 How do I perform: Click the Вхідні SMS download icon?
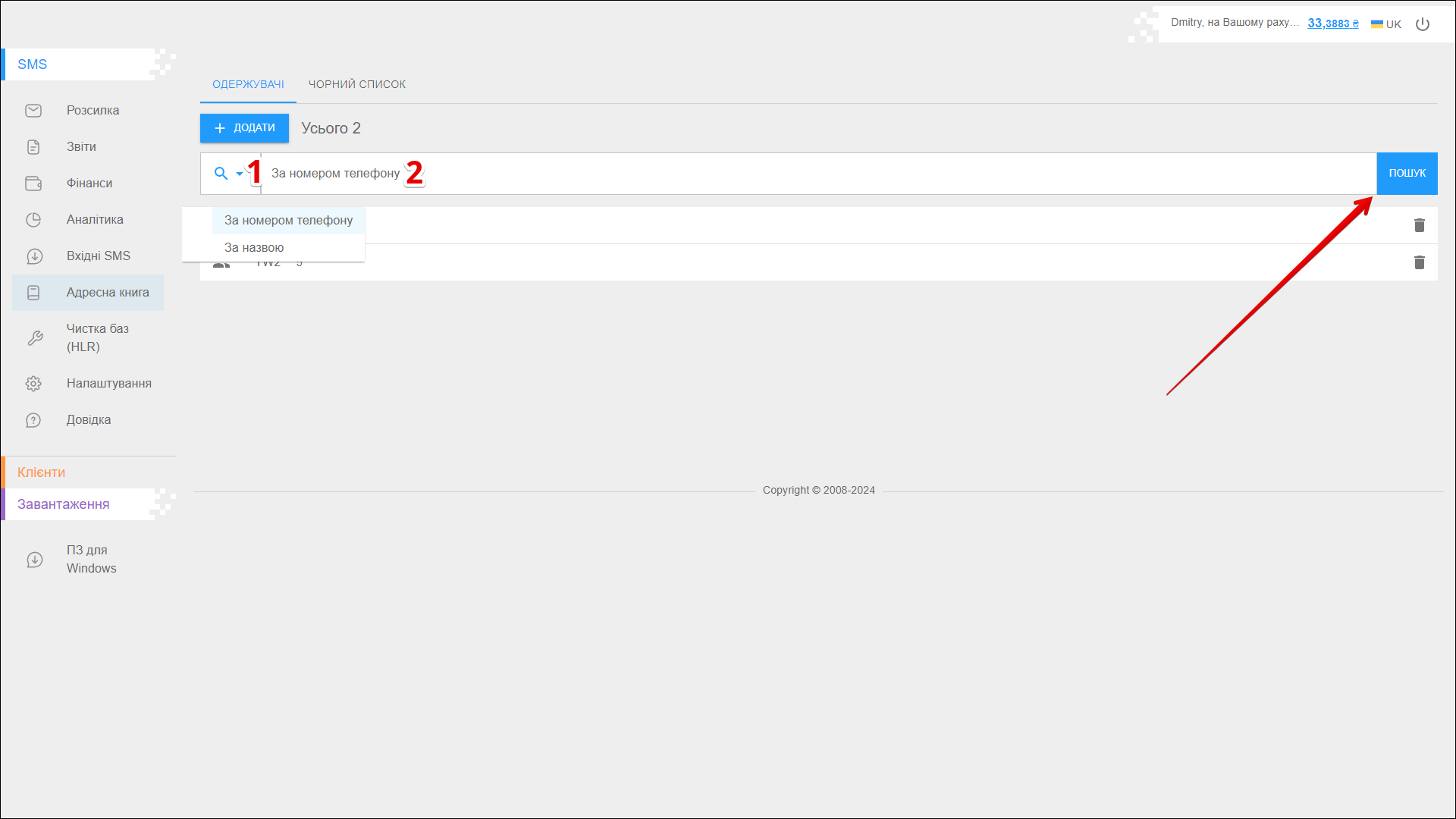point(33,256)
